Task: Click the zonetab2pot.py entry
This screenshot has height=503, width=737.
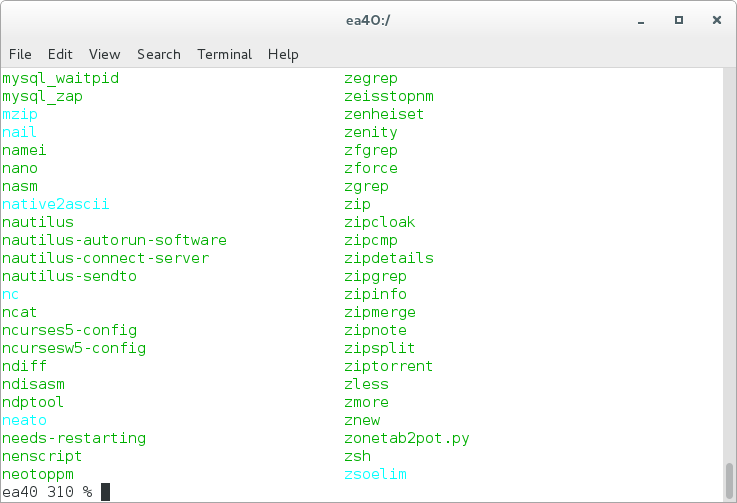Action: click(407, 439)
